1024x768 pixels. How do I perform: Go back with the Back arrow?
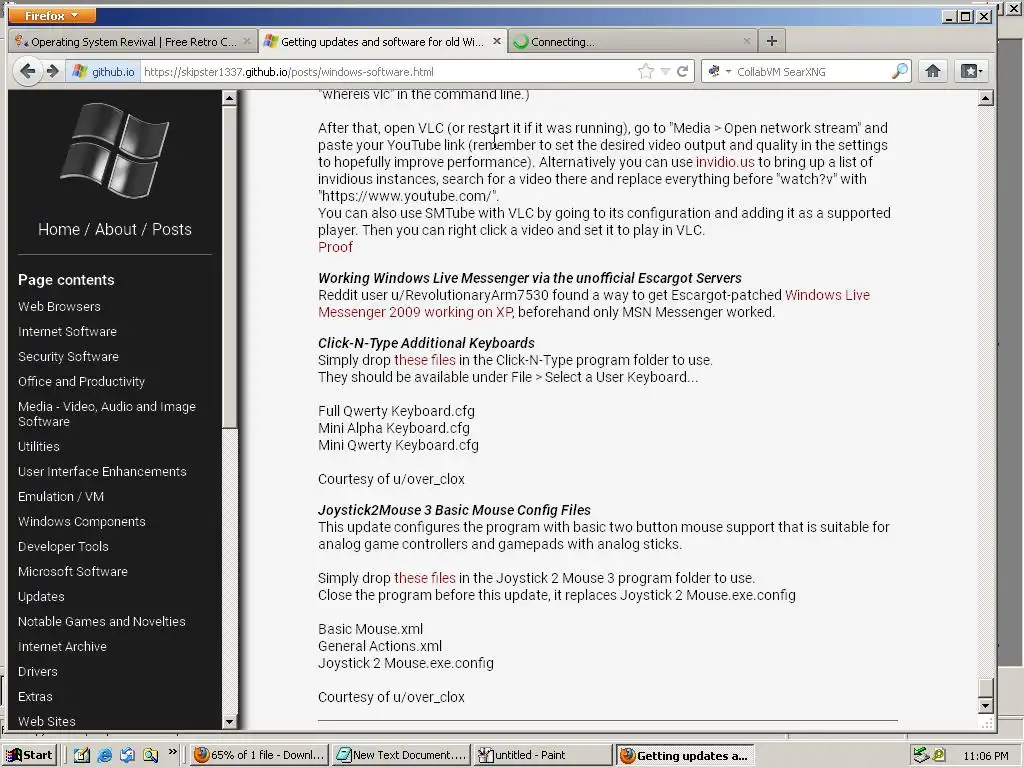[x=27, y=71]
